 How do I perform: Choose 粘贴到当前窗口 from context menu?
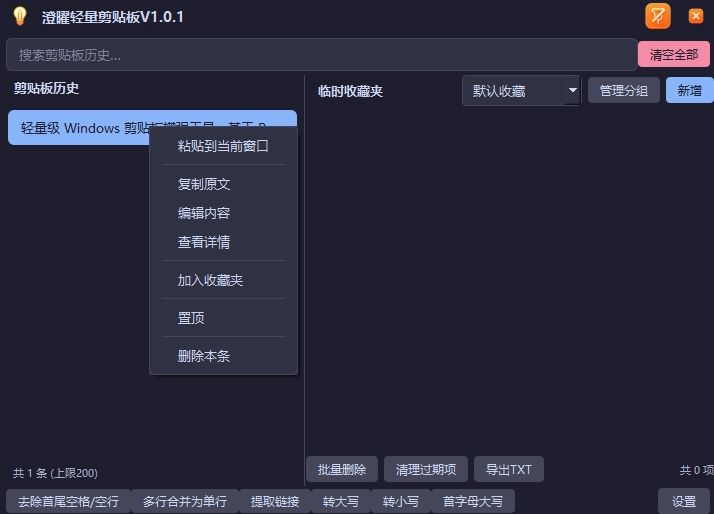click(223, 146)
